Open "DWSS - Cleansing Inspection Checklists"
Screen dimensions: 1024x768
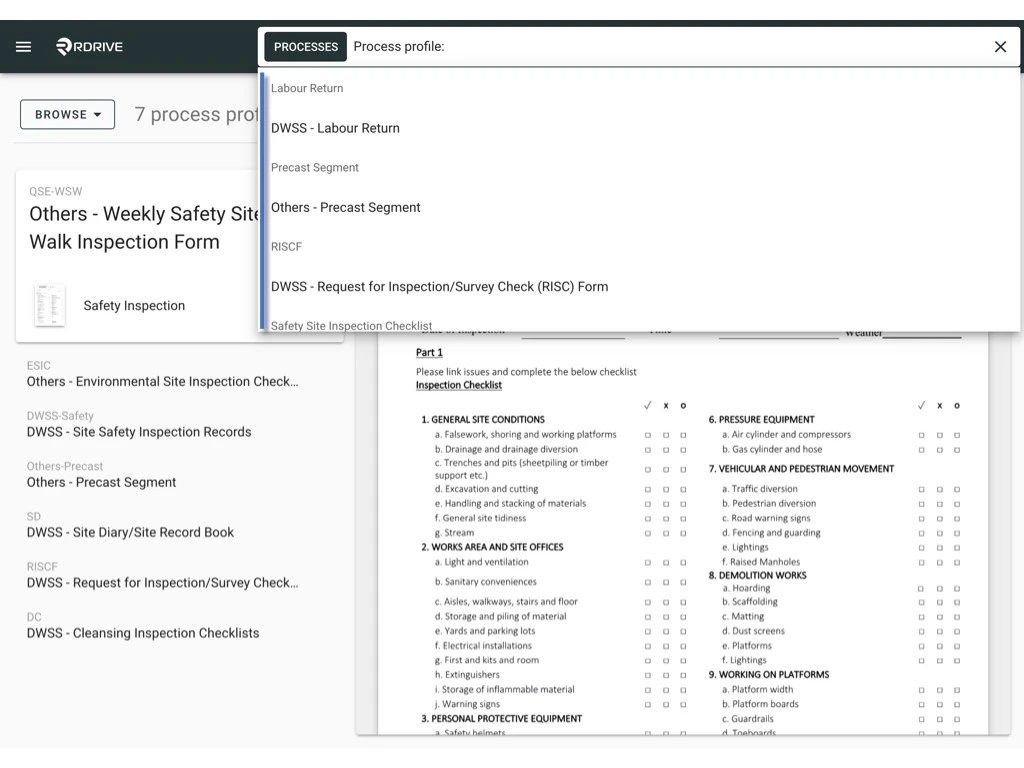[143, 633]
